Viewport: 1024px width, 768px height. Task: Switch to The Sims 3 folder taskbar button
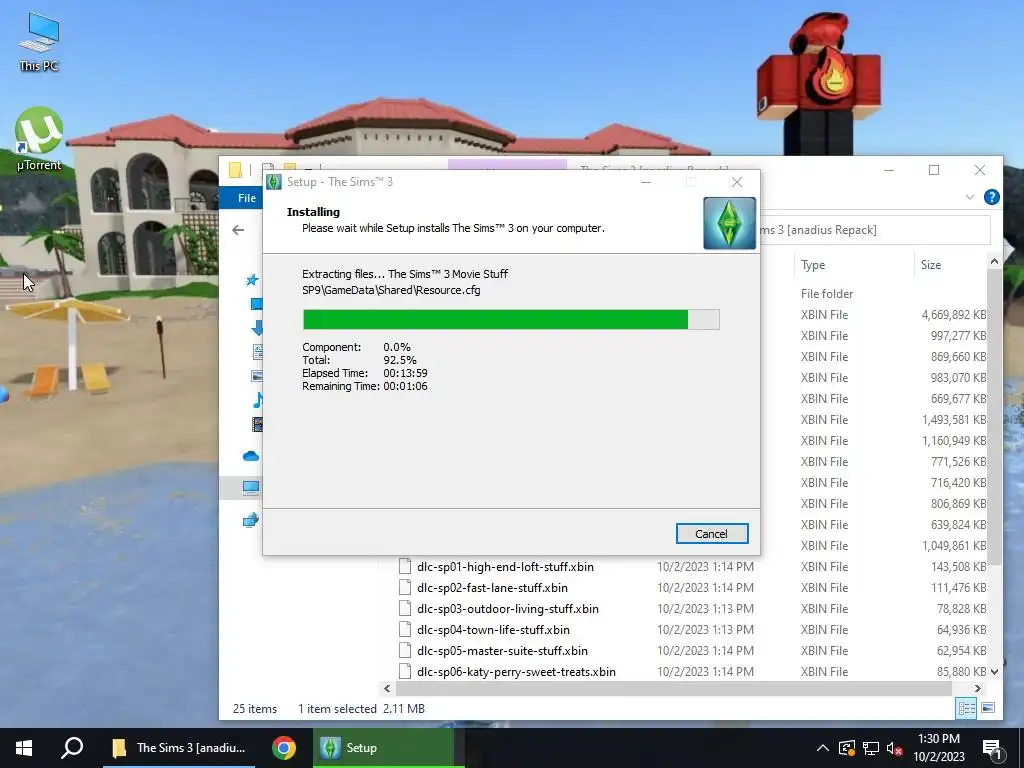pyautogui.click(x=179, y=748)
